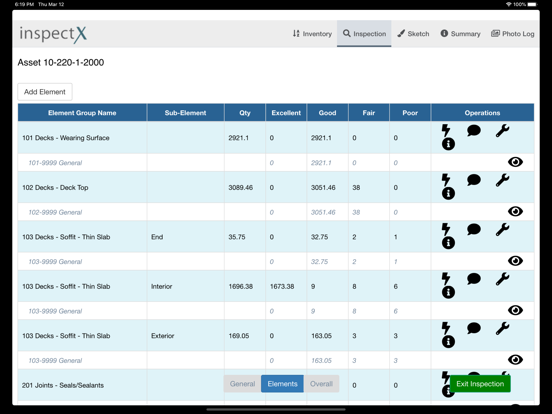Select the 101 Decks - Wearing Surface row name
This screenshot has height=414, width=552.
tap(66, 138)
